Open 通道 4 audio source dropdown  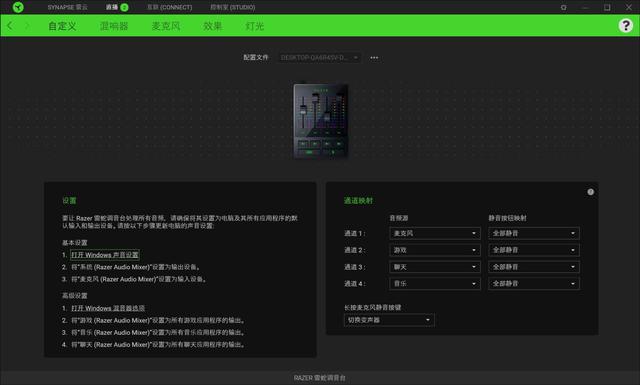(x=435, y=283)
